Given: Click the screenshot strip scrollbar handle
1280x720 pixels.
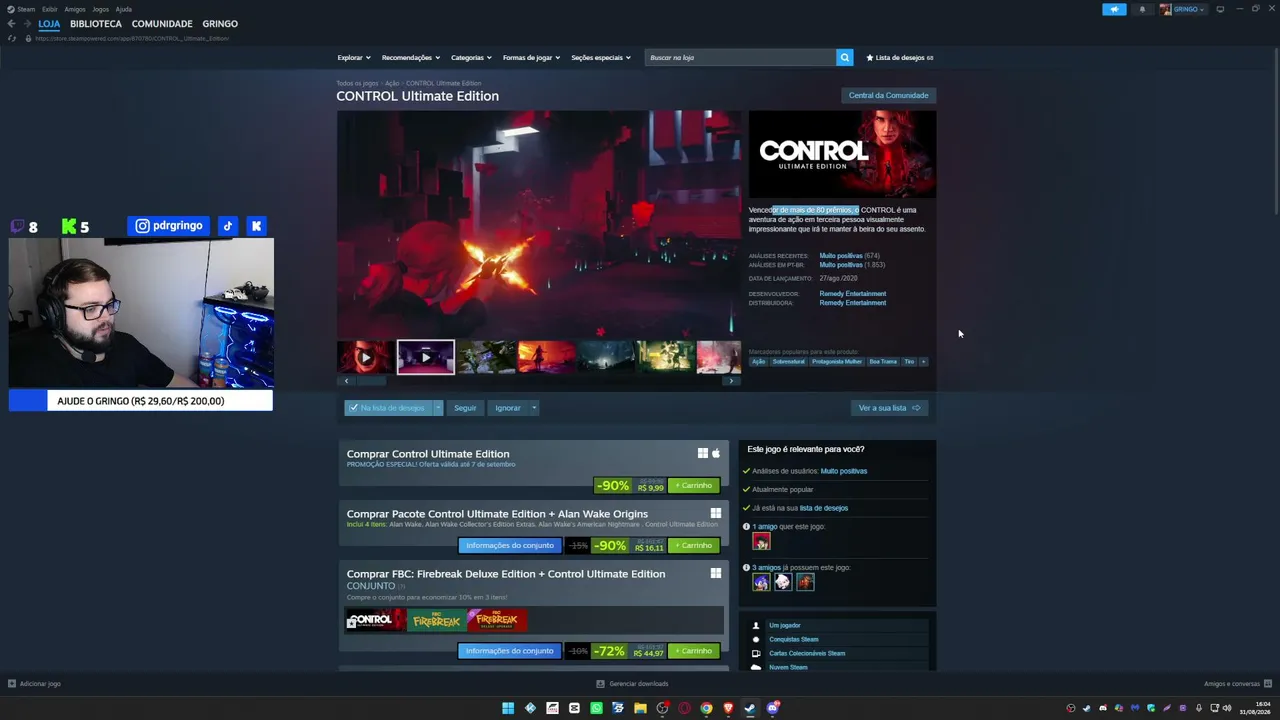Looking at the screenshot, I should (x=372, y=381).
